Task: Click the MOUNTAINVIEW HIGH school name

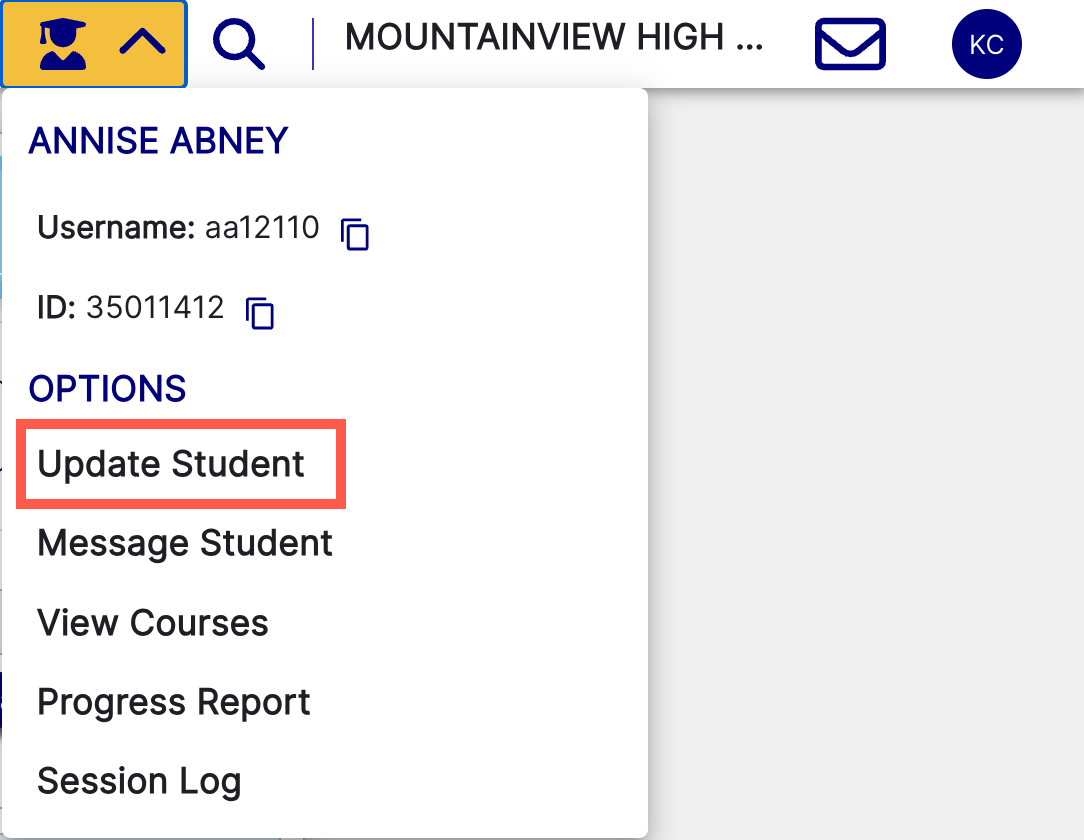Action: tap(554, 37)
